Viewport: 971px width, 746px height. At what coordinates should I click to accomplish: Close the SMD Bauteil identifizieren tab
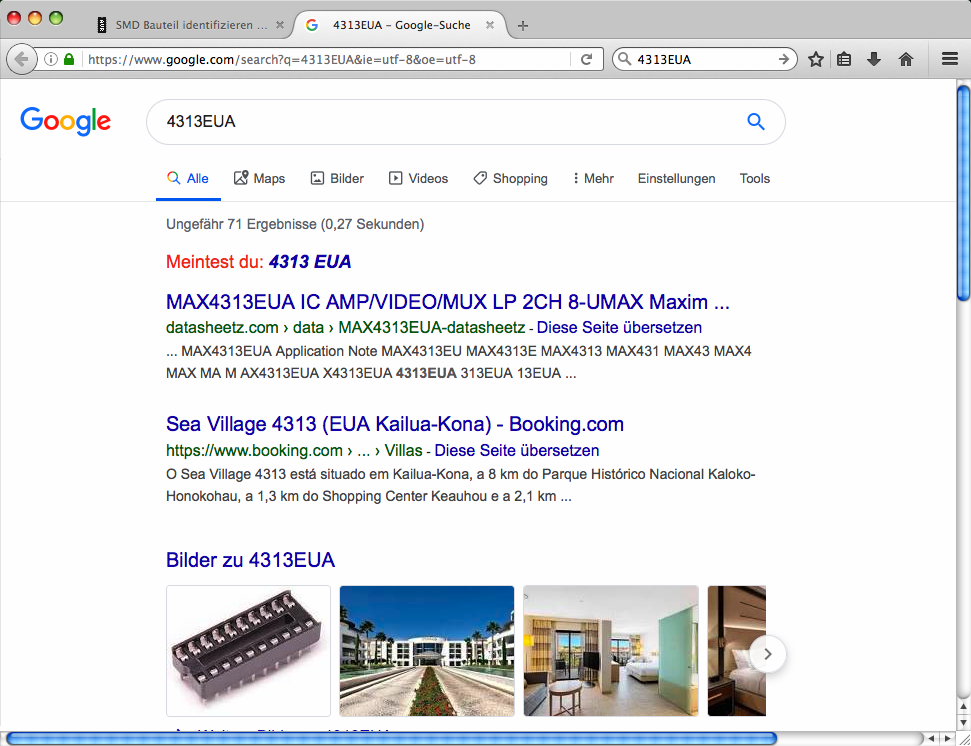[280, 25]
